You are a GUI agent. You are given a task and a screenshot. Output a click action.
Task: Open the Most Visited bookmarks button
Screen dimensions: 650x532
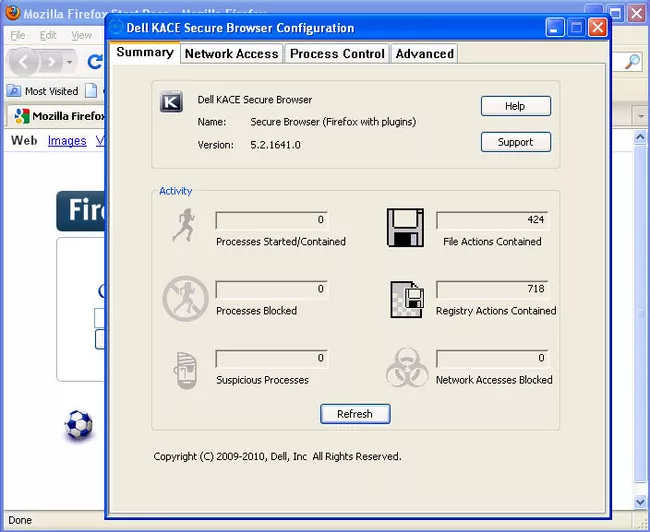click(43, 91)
